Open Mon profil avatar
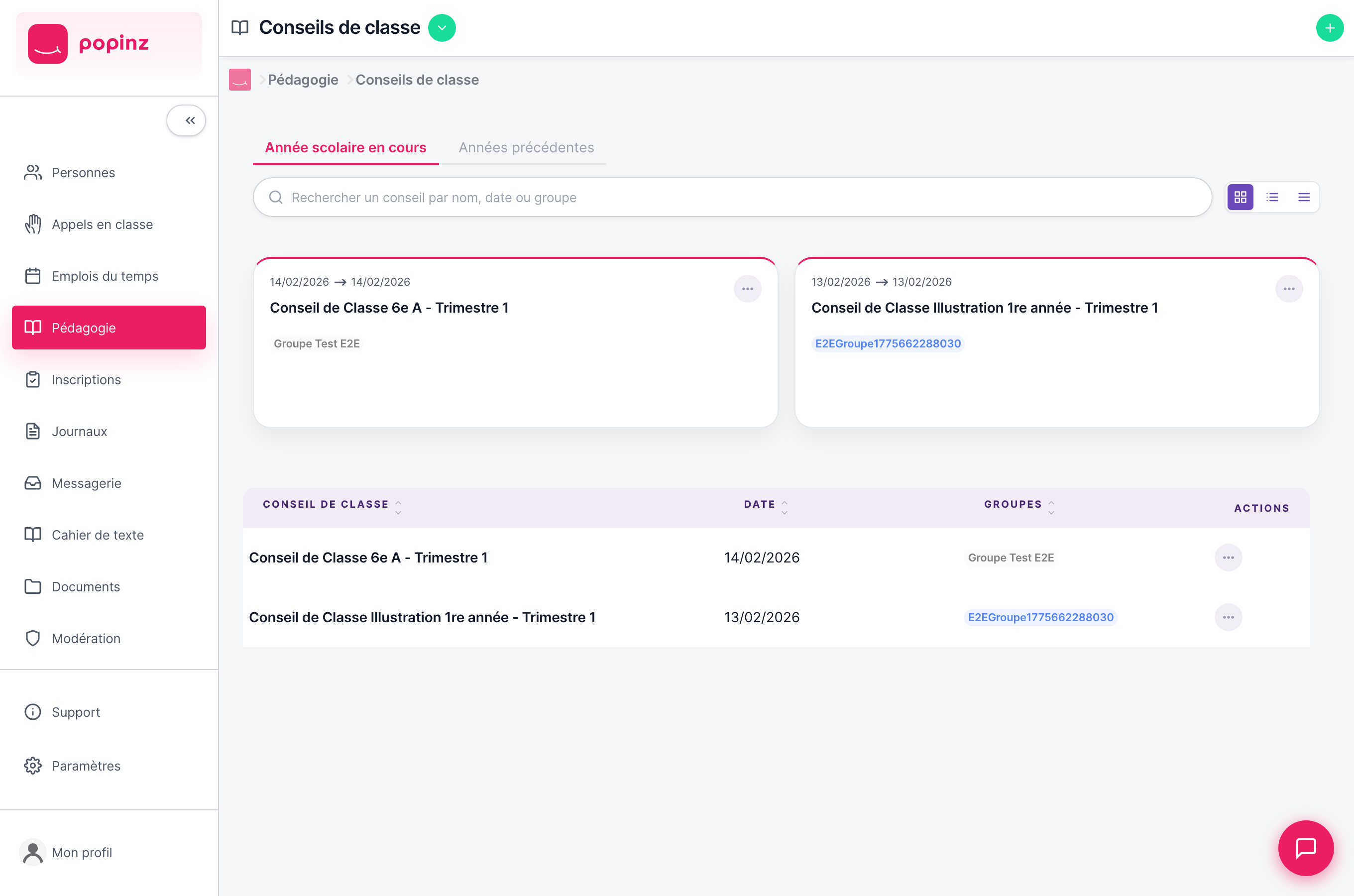This screenshot has width=1354, height=896. click(32, 853)
